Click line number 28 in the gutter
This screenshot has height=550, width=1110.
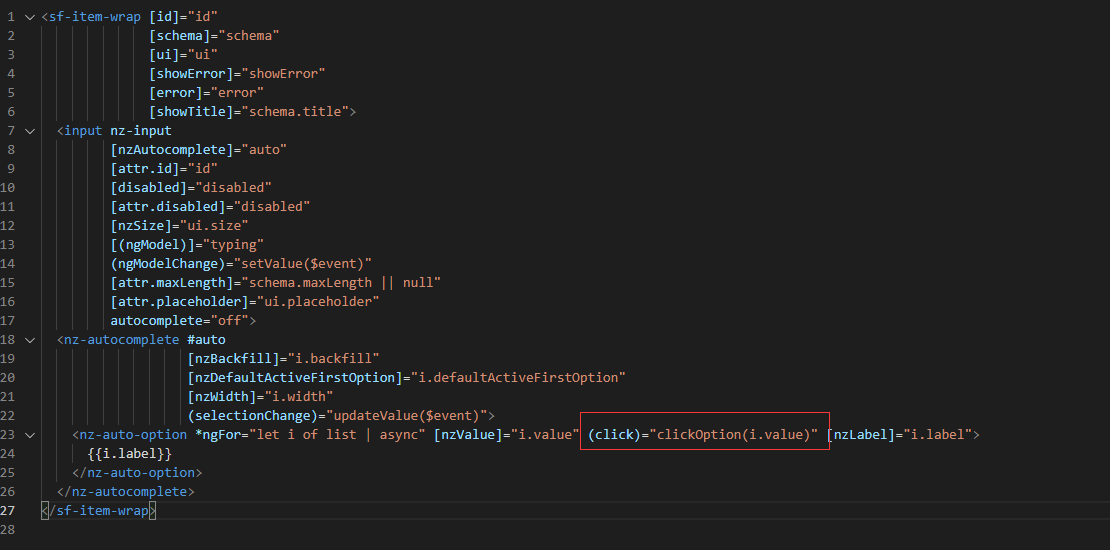coord(8,529)
